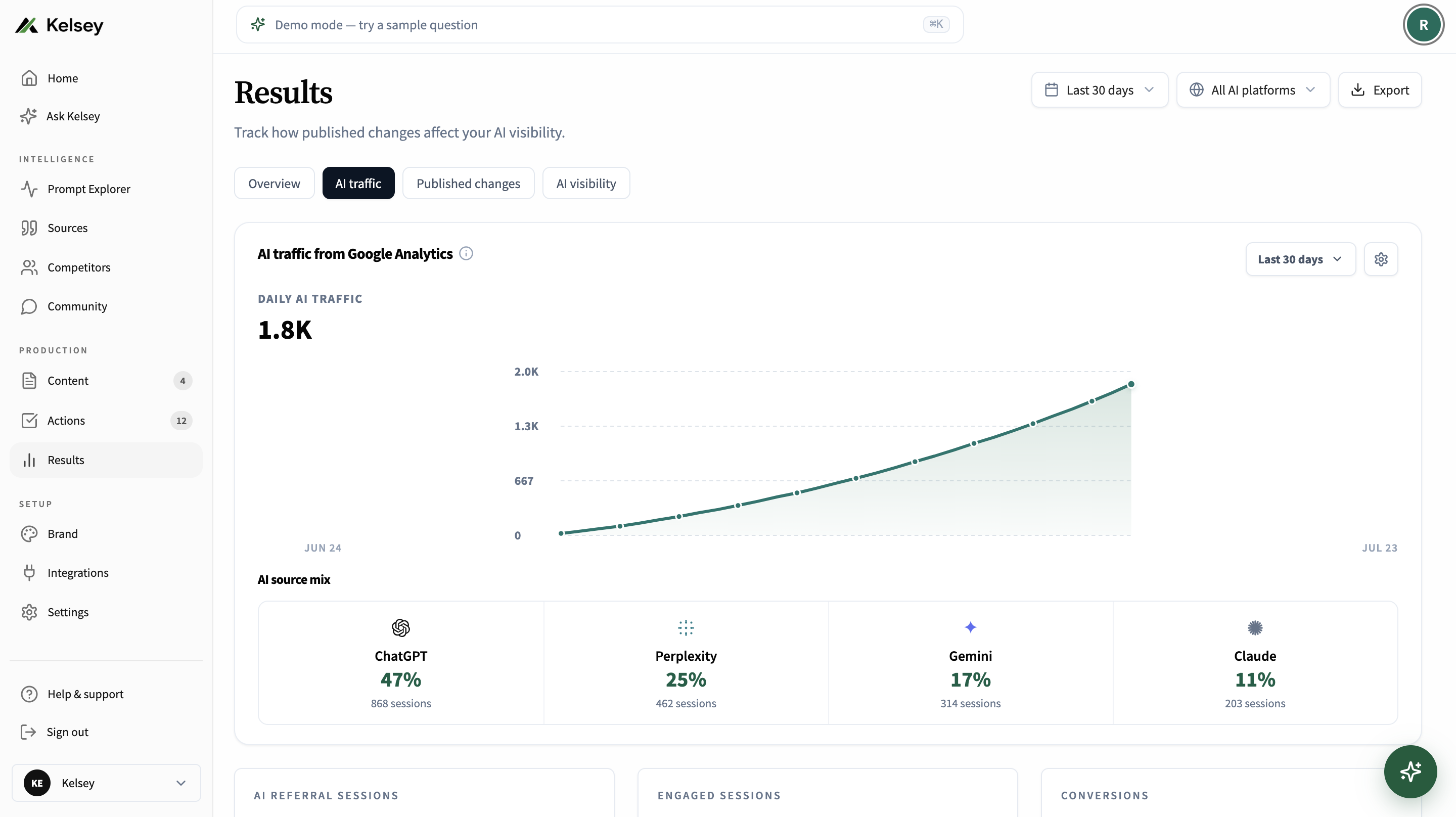The height and width of the screenshot is (817, 1456).
Task: Open the chart's Last 30 days dropdown
Action: [1300, 259]
